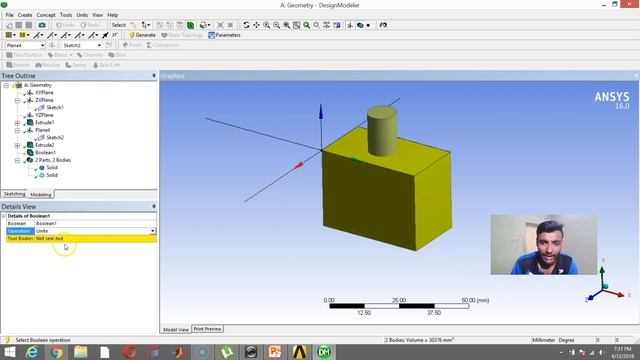Click the black arrow direction icon
The image size is (640, 360).
coord(105,35)
